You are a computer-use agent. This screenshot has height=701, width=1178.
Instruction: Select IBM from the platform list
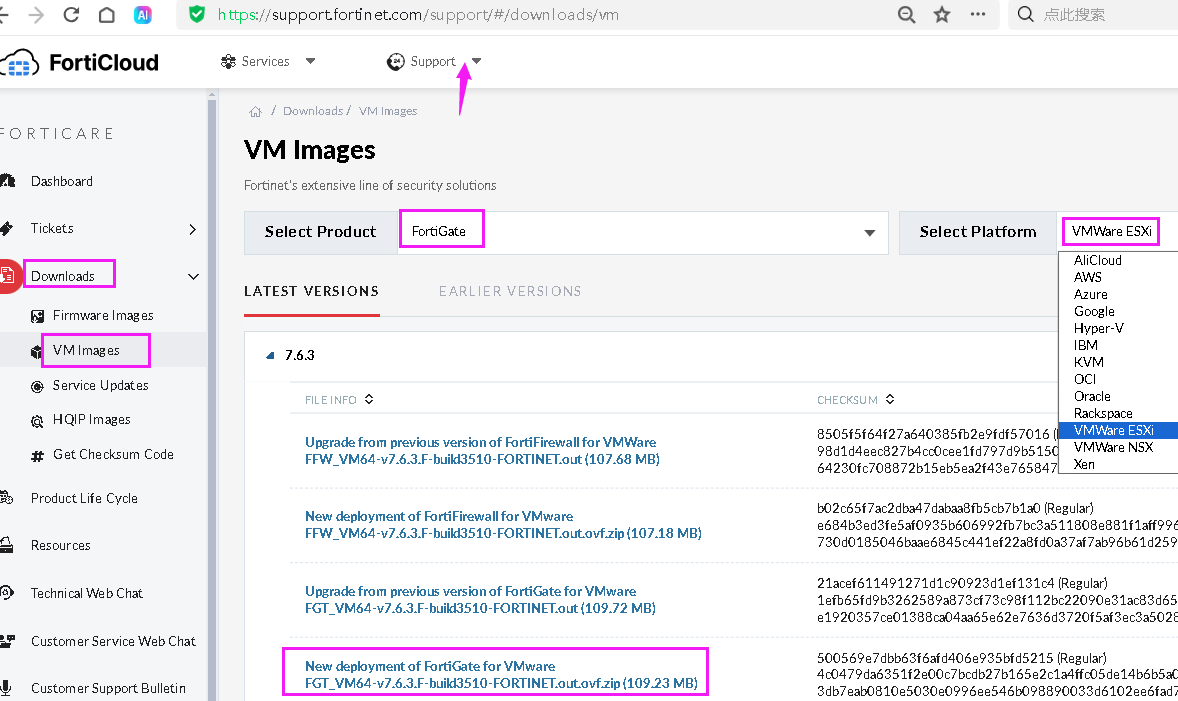click(1118, 346)
